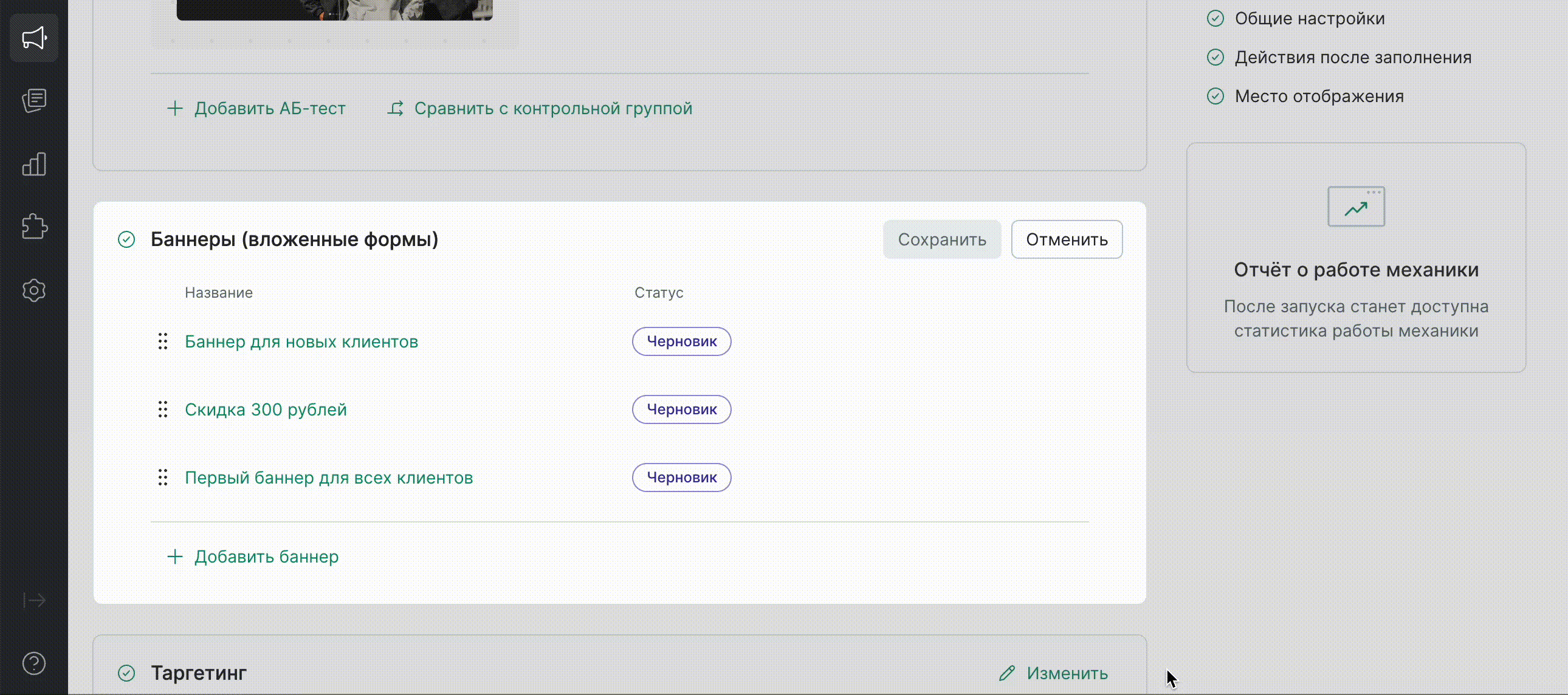The height and width of the screenshot is (695, 1568).
Task: Open the analytics bar chart icon
Action: tap(34, 164)
